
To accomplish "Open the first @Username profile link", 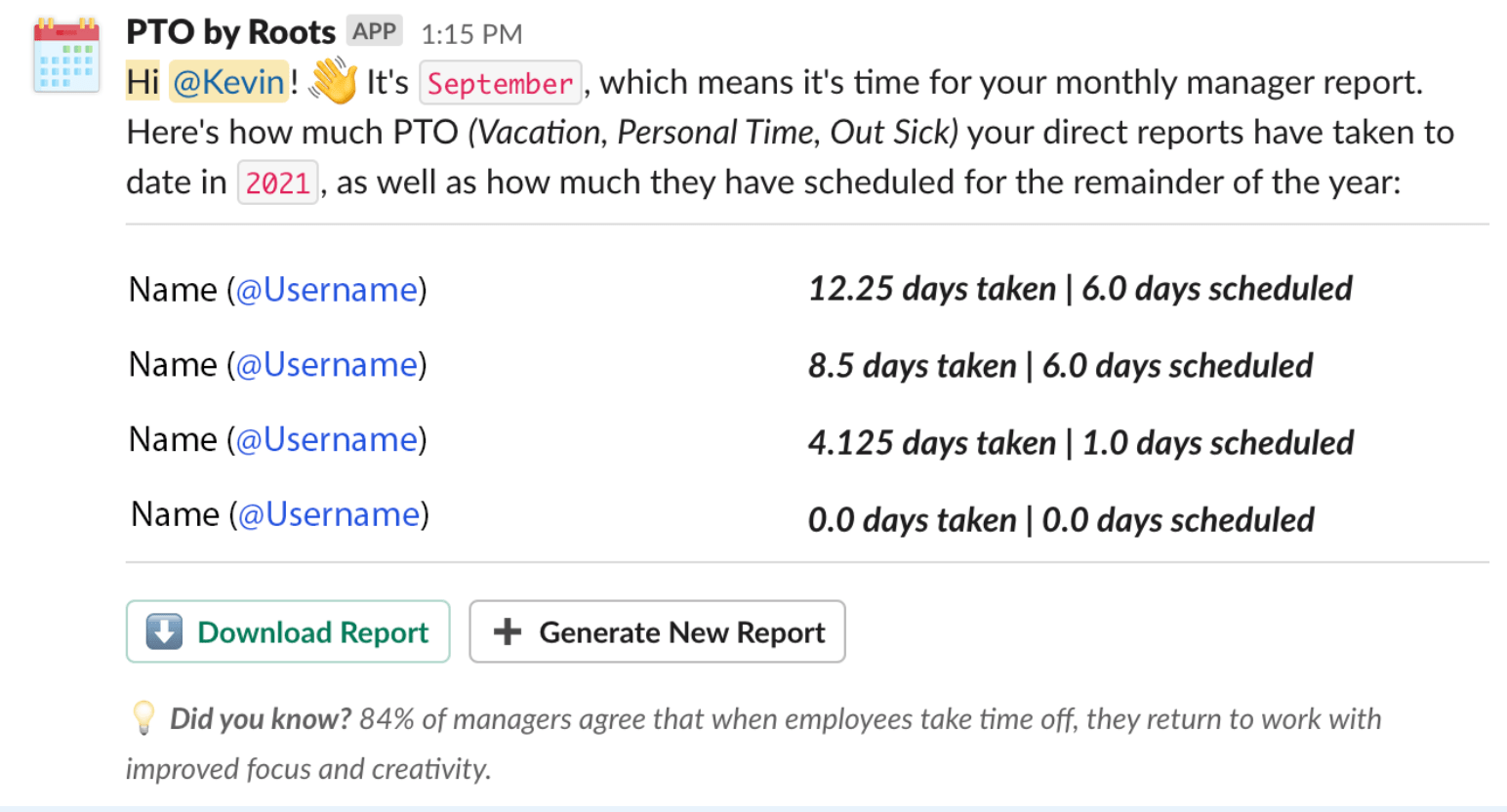I will coord(326,289).
